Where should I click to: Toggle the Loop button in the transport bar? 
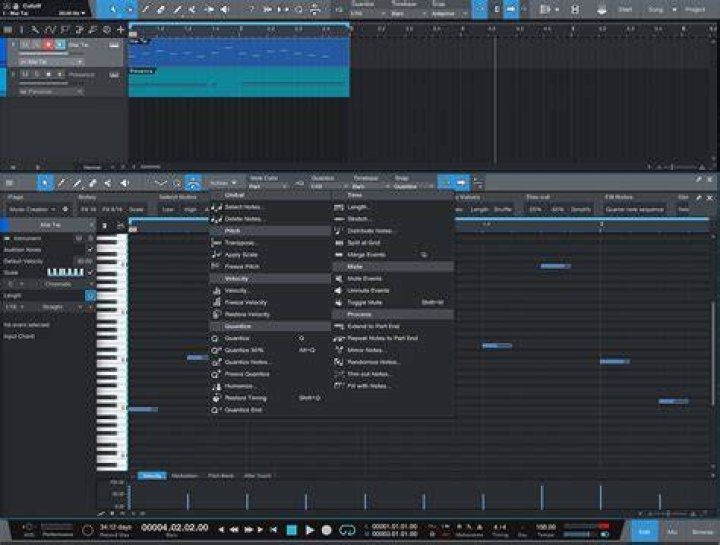point(347,530)
